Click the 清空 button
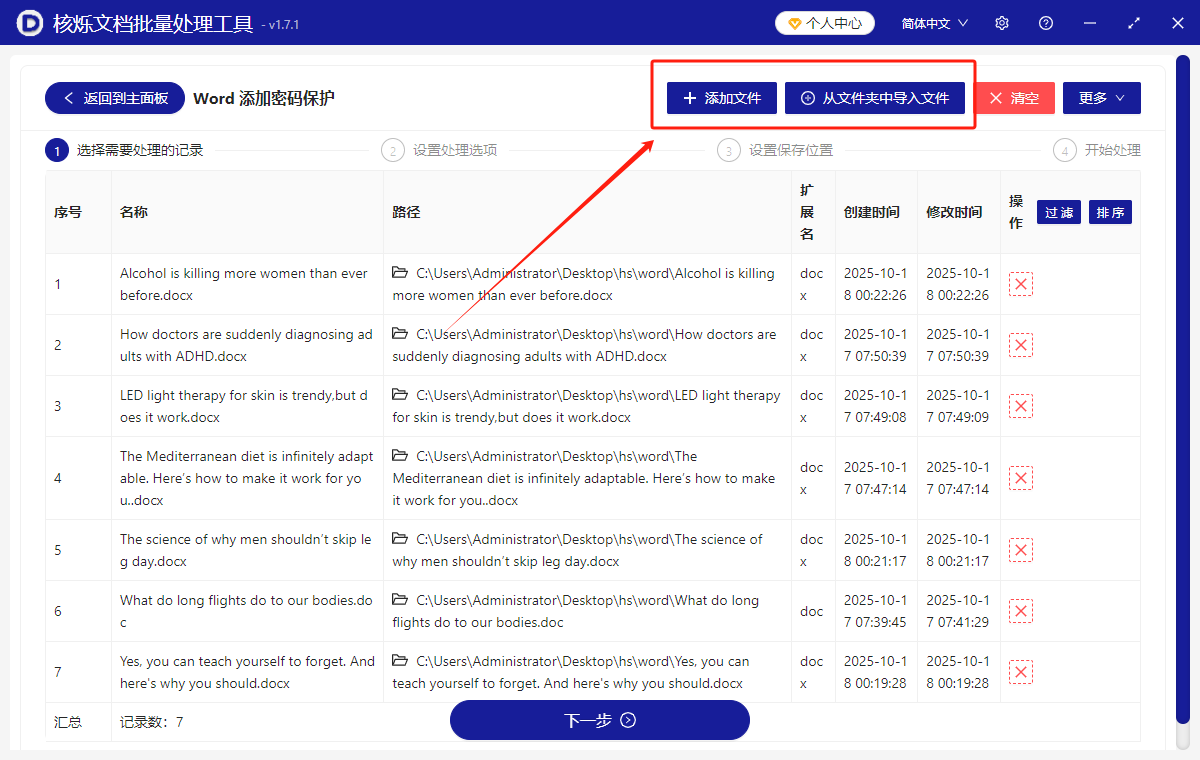The width and height of the screenshot is (1200, 760). [1015, 97]
